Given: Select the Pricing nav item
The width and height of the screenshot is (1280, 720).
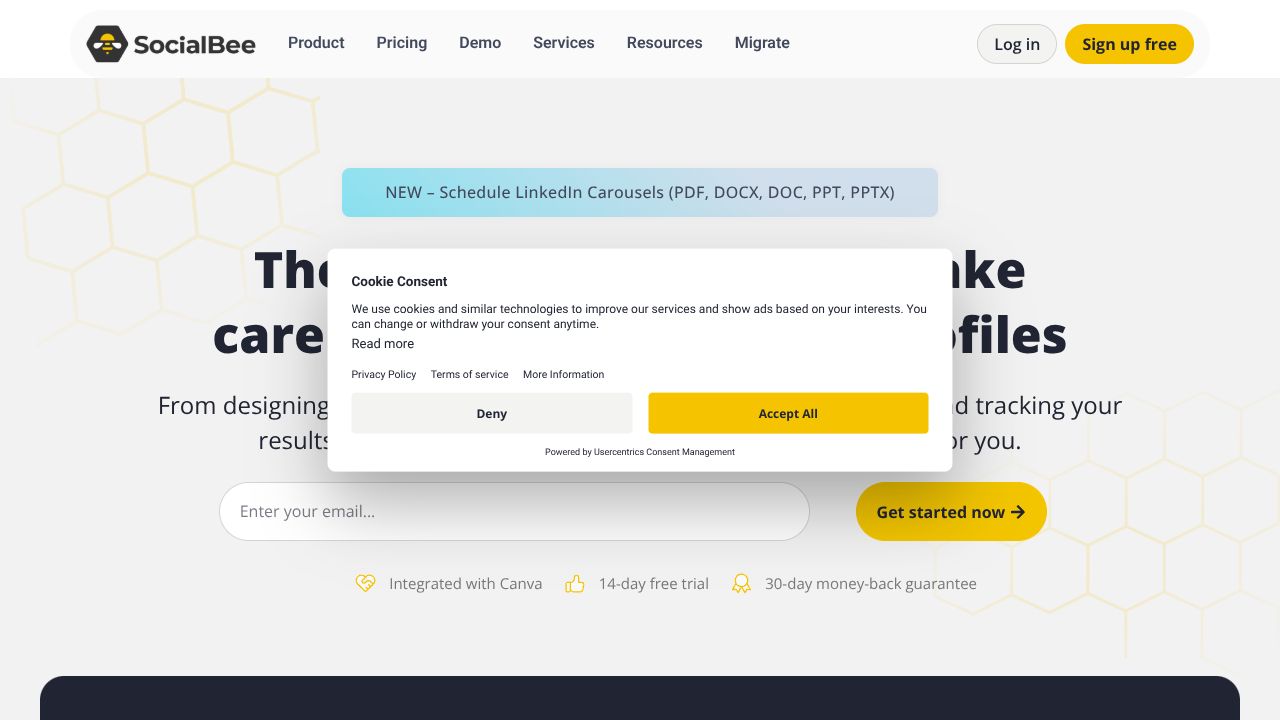Looking at the screenshot, I should tap(402, 43).
